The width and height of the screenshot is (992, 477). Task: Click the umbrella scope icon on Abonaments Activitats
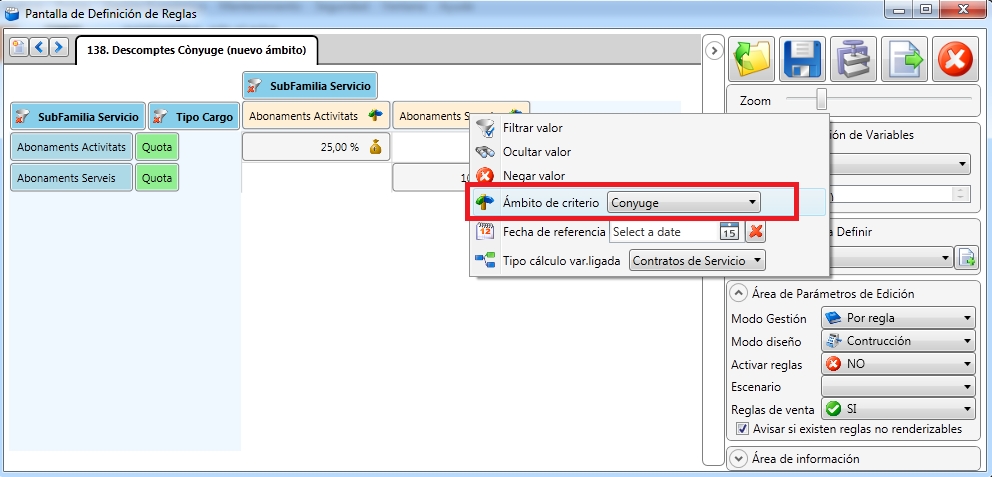(x=375, y=115)
